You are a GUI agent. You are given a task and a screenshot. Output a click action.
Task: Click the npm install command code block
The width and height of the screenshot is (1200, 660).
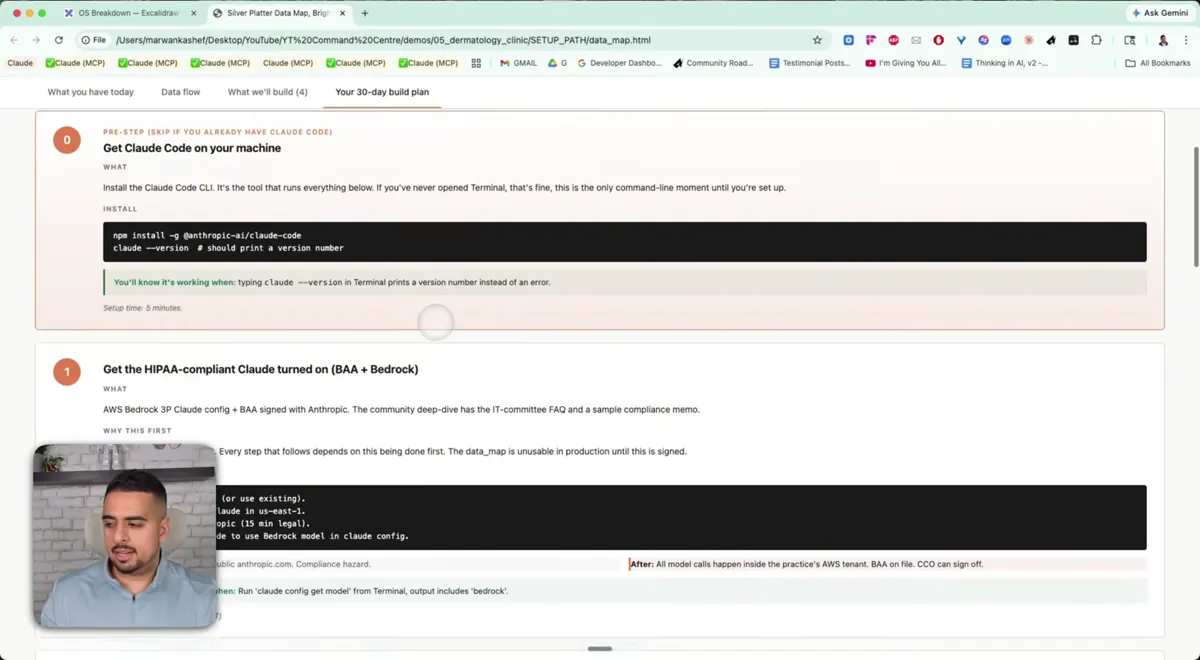pyautogui.click(x=625, y=242)
